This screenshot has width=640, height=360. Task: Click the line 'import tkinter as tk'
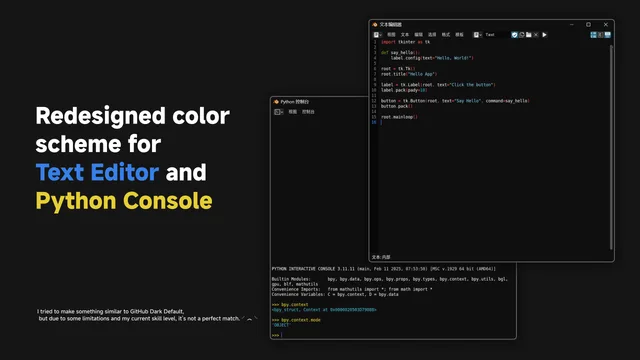(x=405, y=42)
